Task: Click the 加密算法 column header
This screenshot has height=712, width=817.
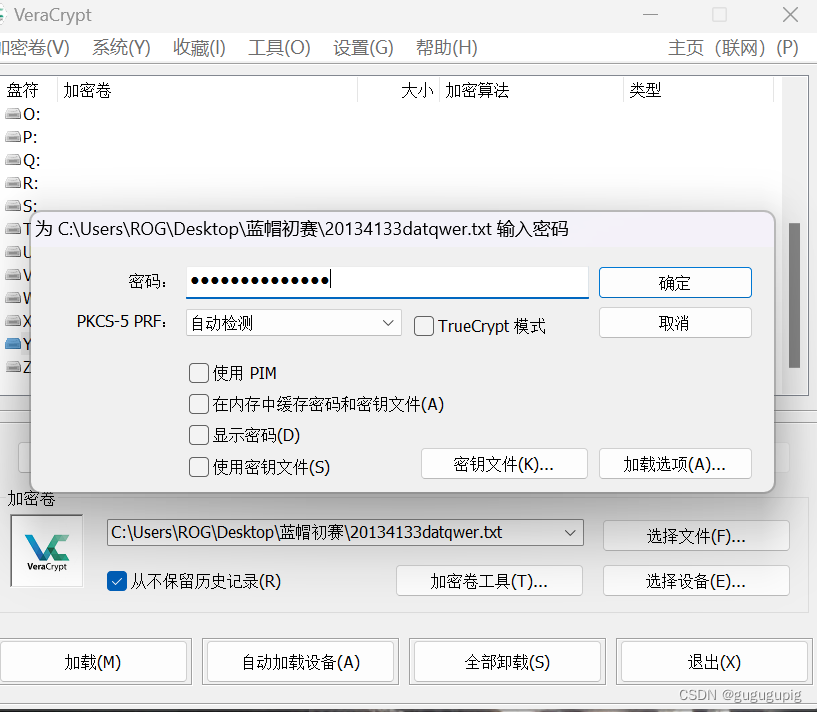Action: [531, 90]
